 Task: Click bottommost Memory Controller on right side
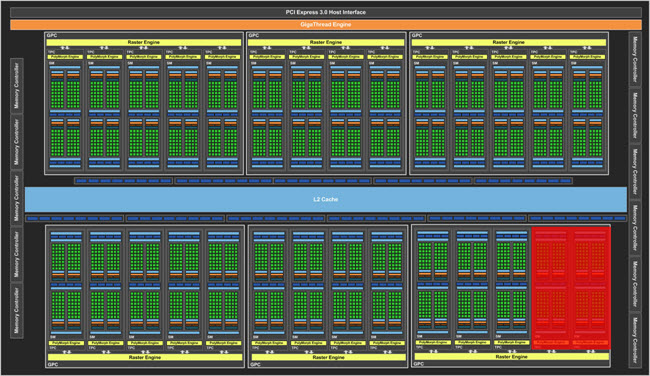tap(635, 340)
